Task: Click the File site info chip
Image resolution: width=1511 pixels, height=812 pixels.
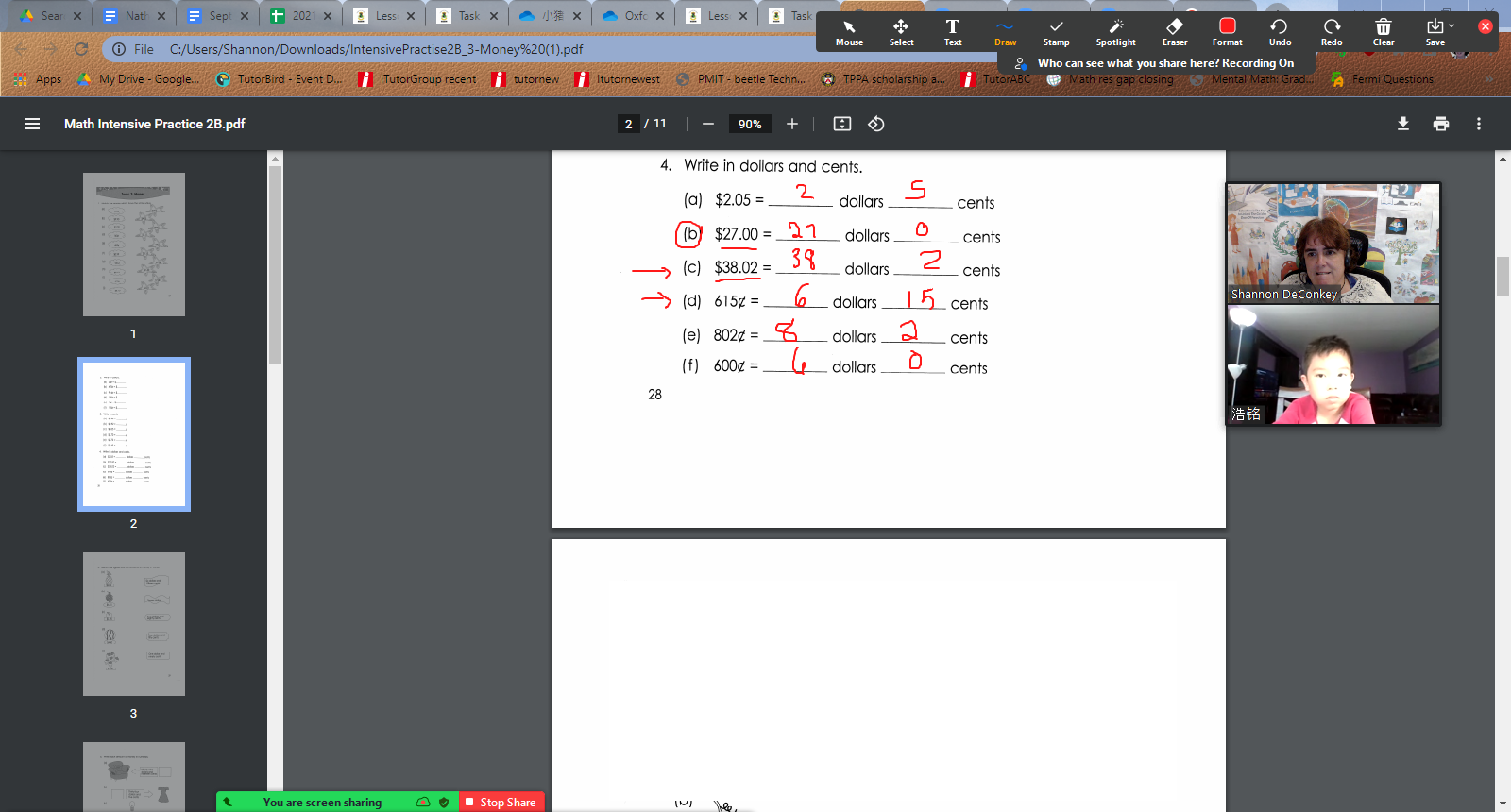Action: (133, 49)
